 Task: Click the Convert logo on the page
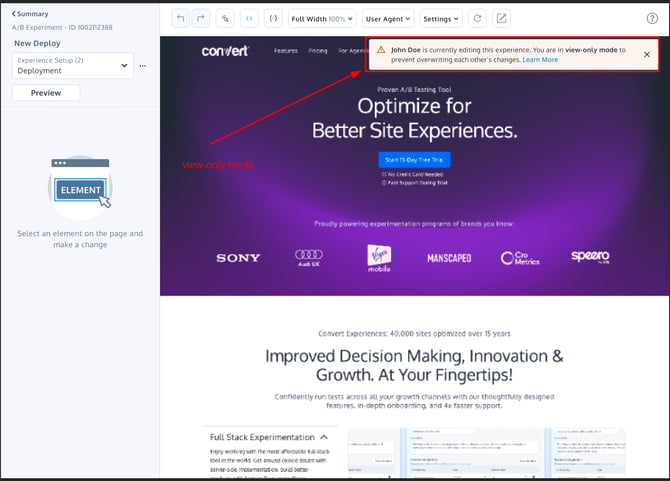tap(225, 51)
